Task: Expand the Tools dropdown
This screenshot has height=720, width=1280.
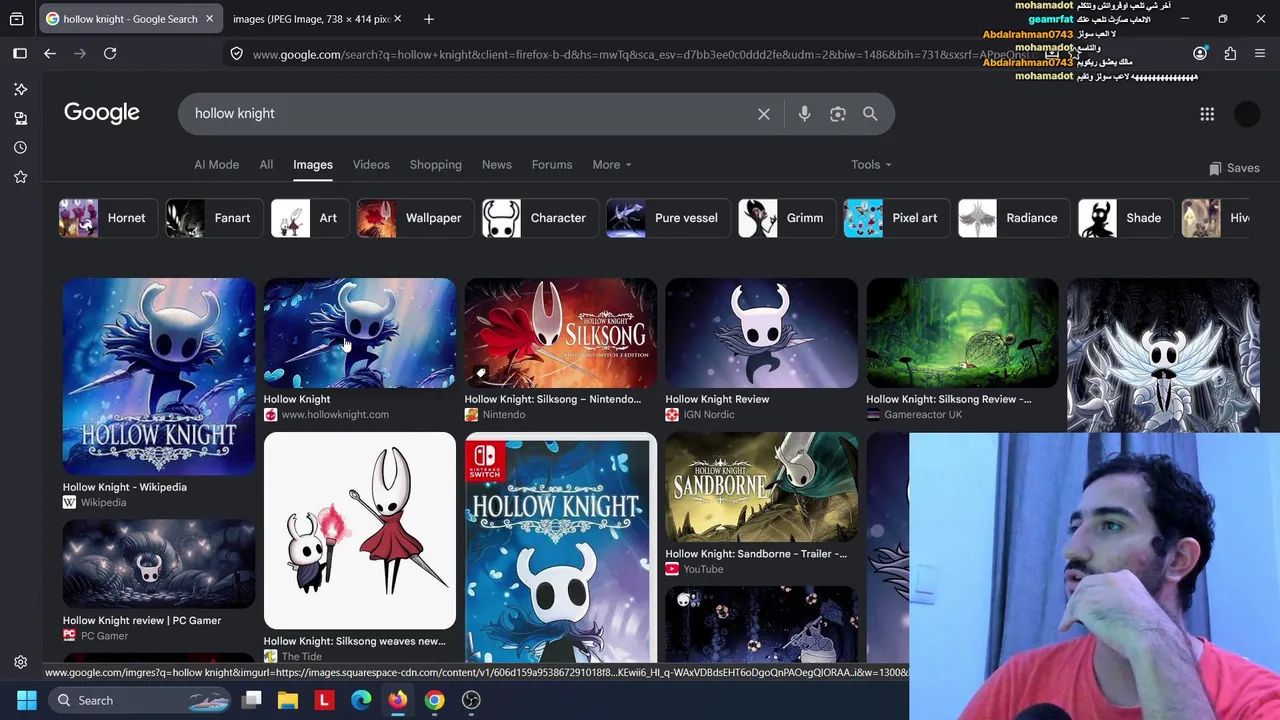Action: point(871,165)
